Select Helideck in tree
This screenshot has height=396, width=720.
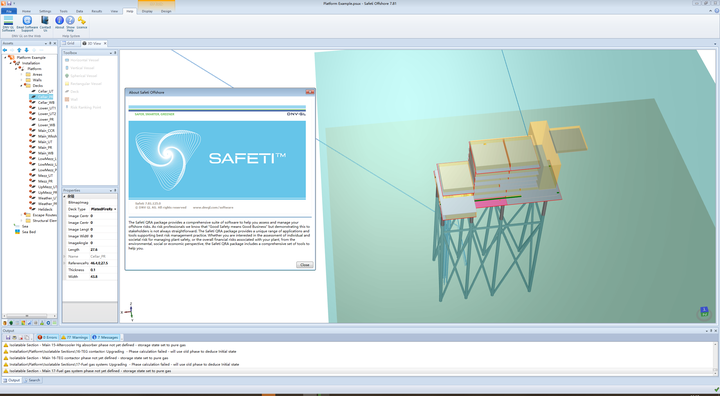(x=45, y=209)
